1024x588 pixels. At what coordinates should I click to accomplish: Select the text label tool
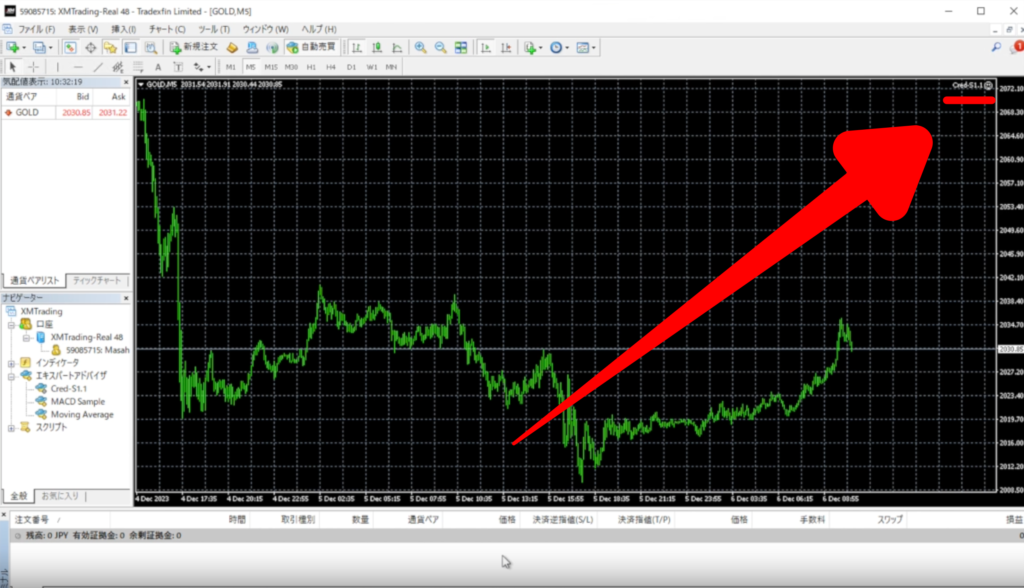[158, 66]
